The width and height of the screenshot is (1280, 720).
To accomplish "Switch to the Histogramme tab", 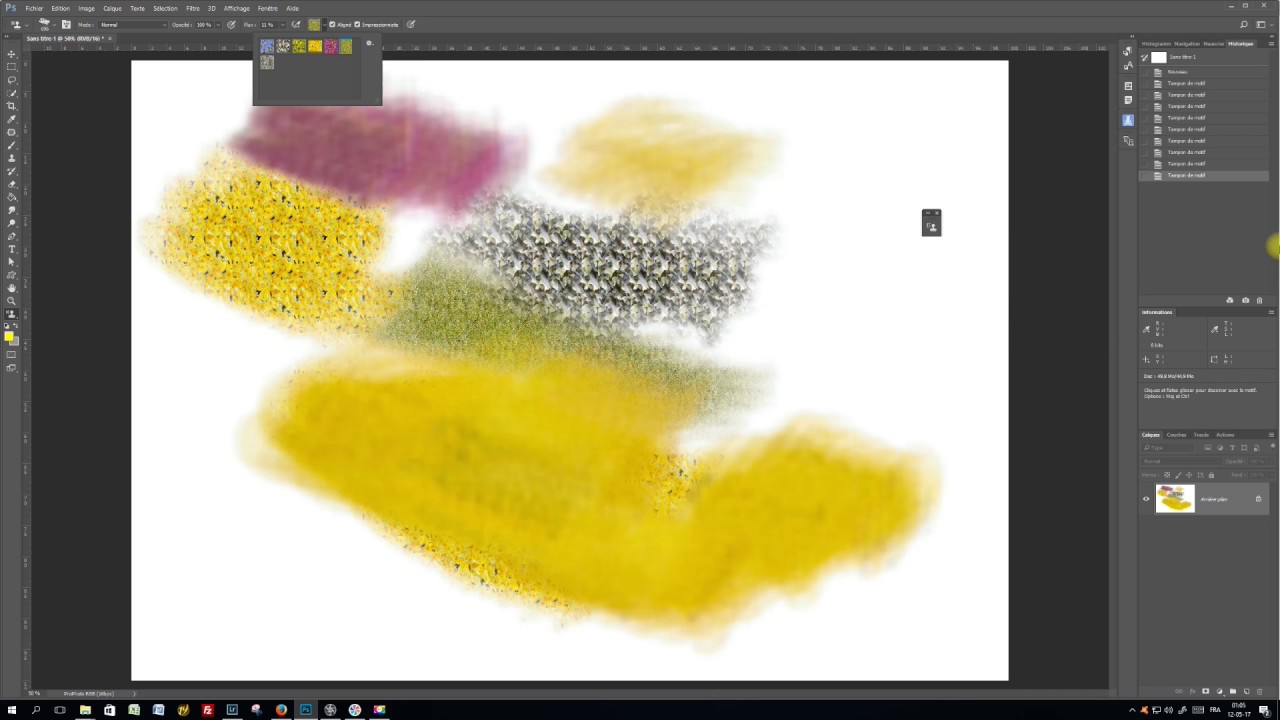I will [x=1156, y=44].
